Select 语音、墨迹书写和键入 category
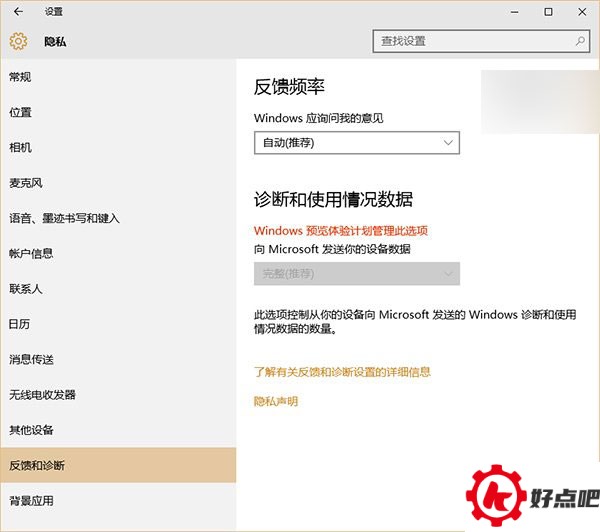Image resolution: width=600 pixels, height=532 pixels. tap(64, 218)
